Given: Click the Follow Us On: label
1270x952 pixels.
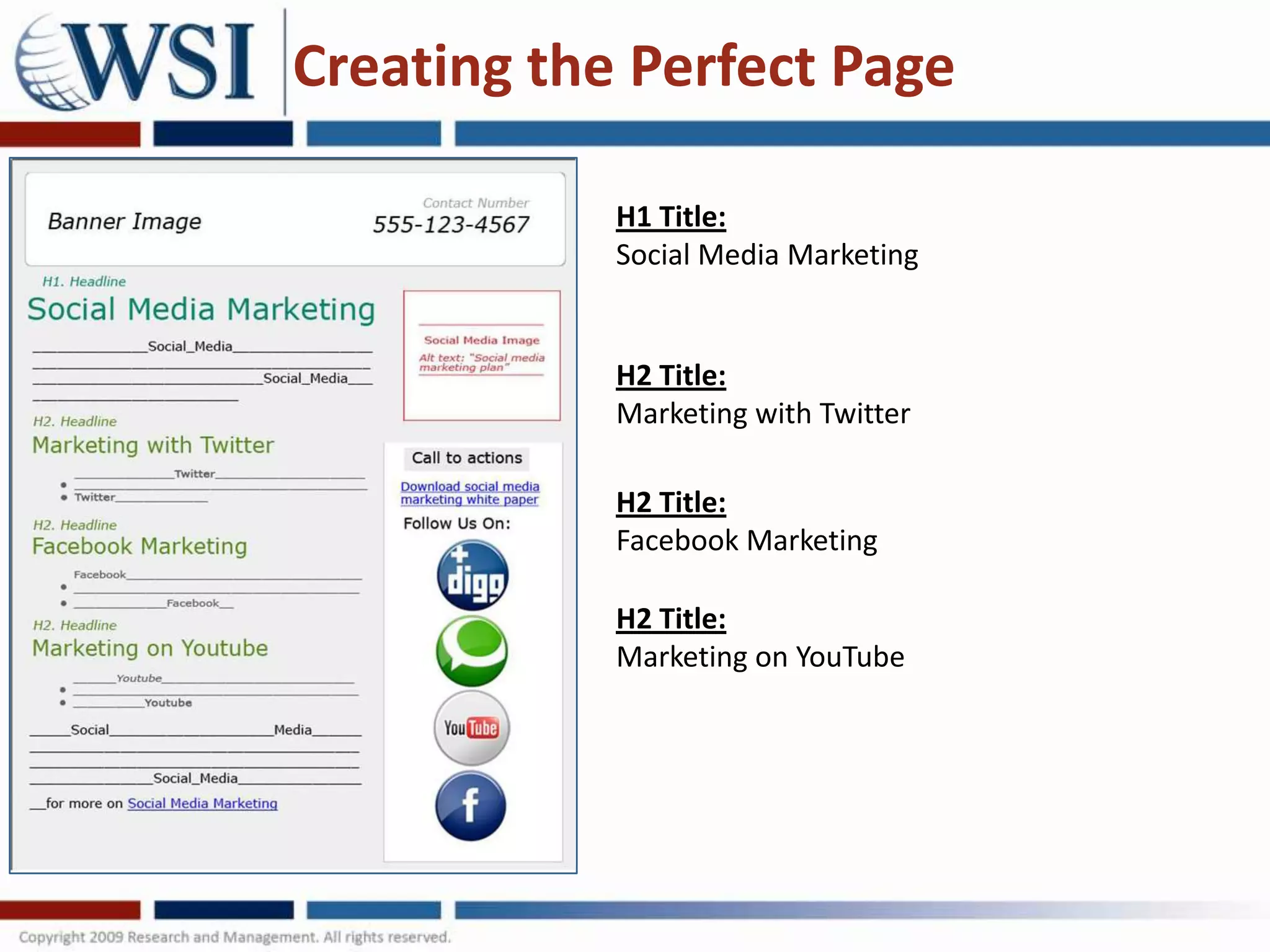Looking at the screenshot, I should pos(457,524).
